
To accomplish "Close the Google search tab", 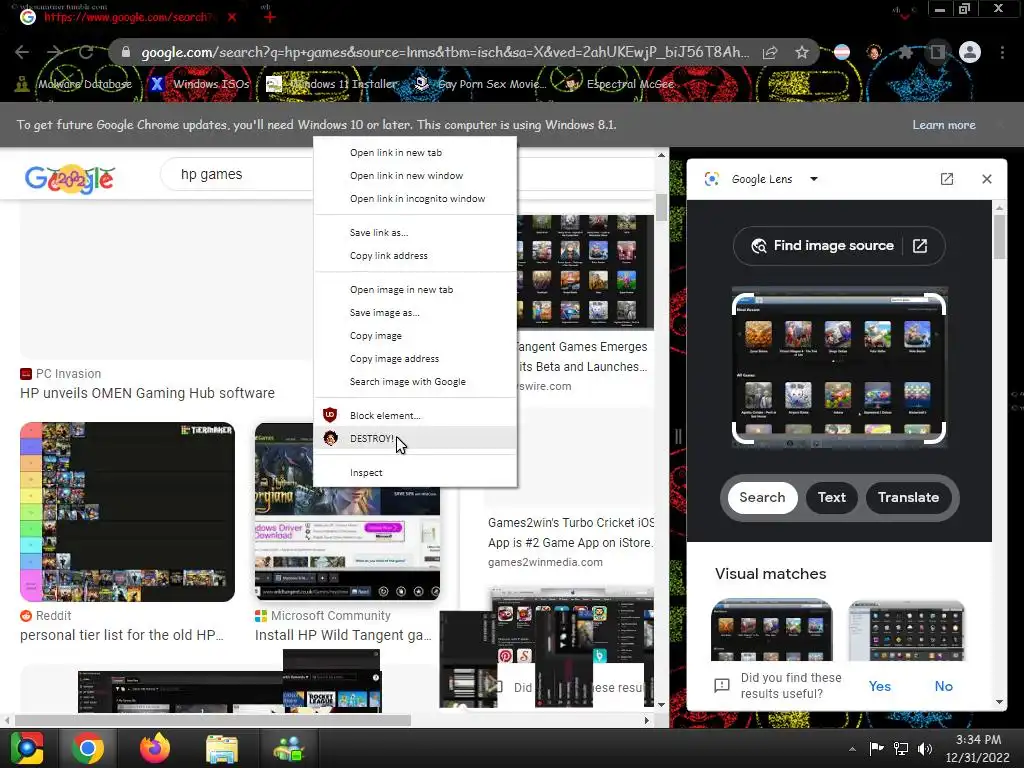I will [x=232, y=17].
